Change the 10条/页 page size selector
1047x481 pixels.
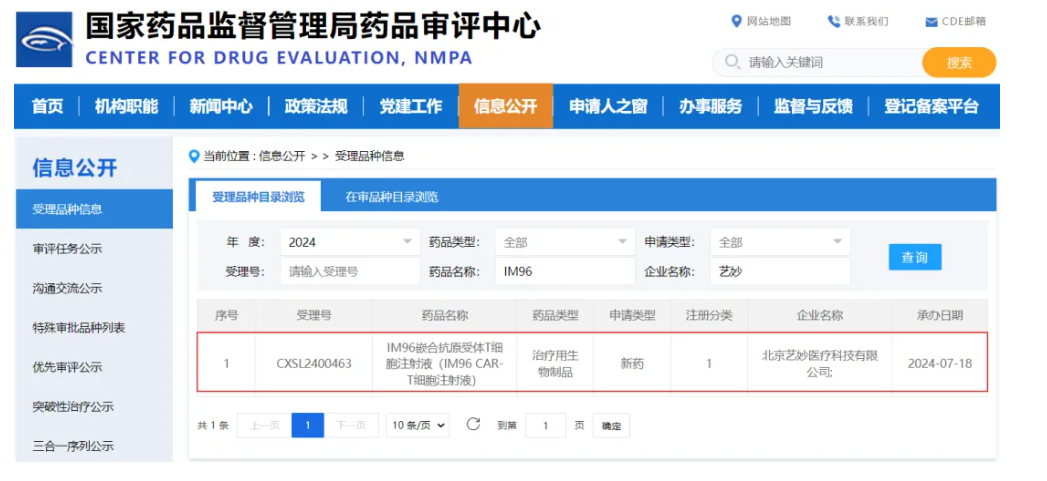(x=418, y=425)
